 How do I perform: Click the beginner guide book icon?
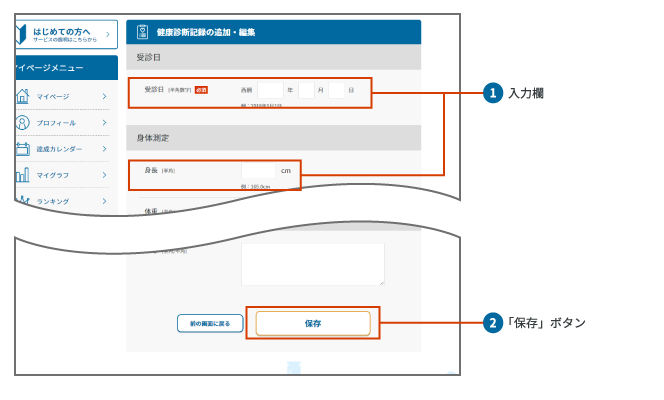coord(21,34)
